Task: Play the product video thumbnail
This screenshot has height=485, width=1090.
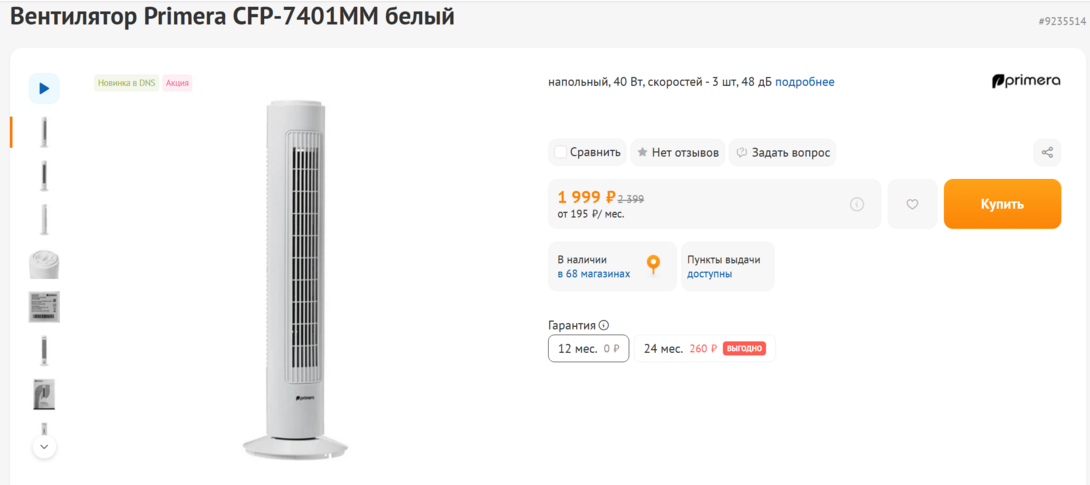Action: 44,88
